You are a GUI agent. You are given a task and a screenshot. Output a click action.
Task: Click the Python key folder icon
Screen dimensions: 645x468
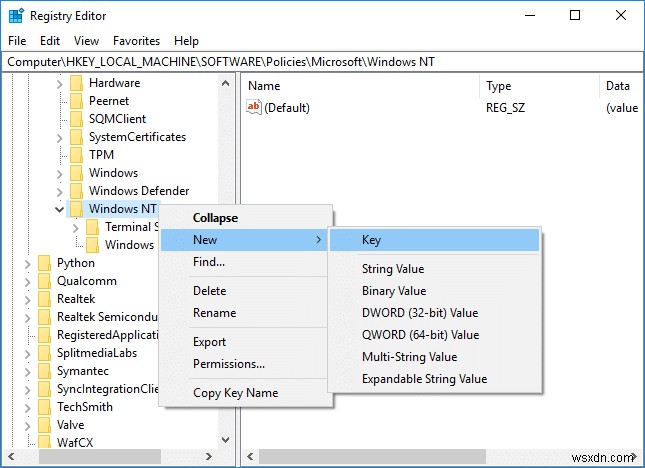tap(44, 263)
